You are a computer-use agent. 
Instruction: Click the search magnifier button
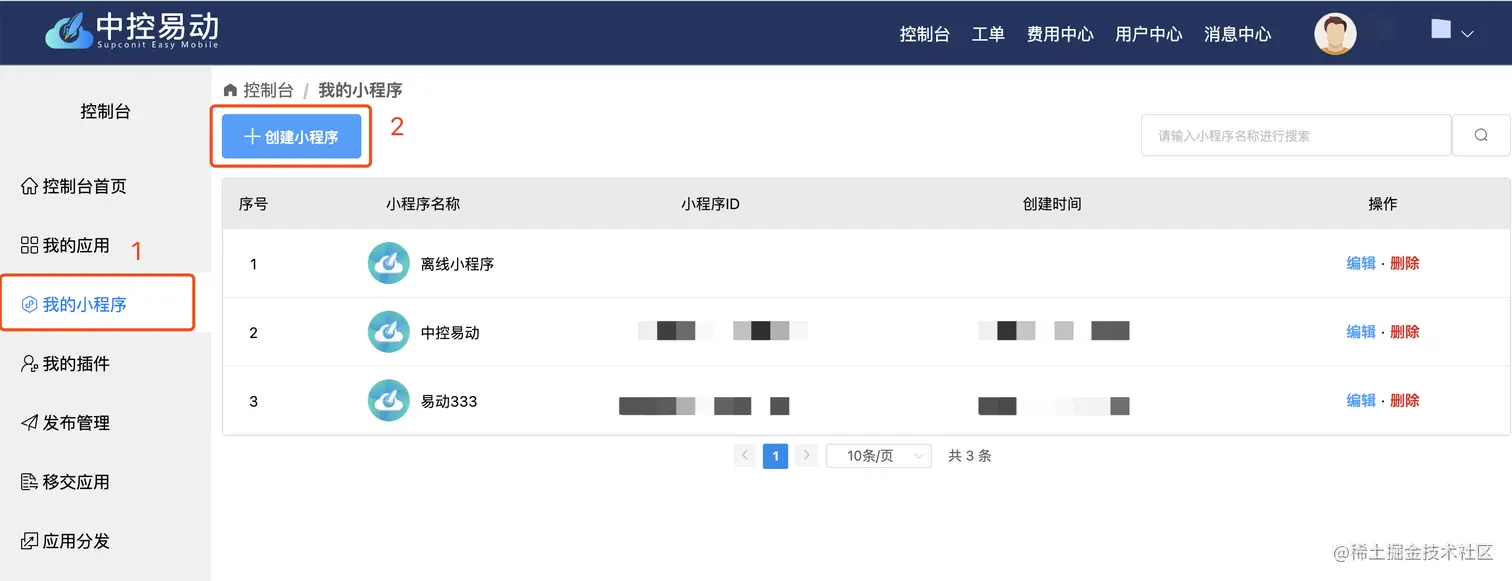1481,135
